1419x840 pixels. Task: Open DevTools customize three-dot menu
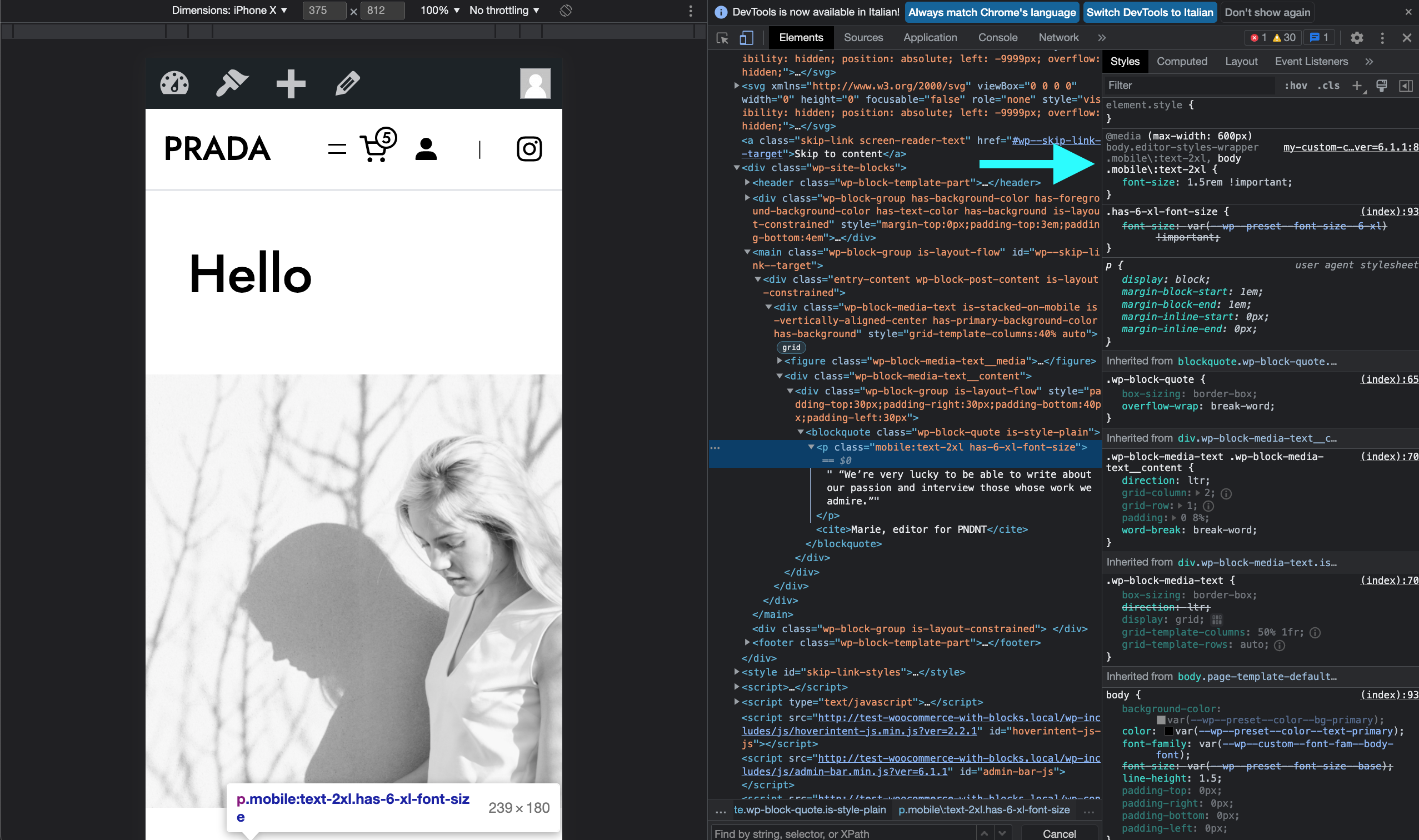1382,38
